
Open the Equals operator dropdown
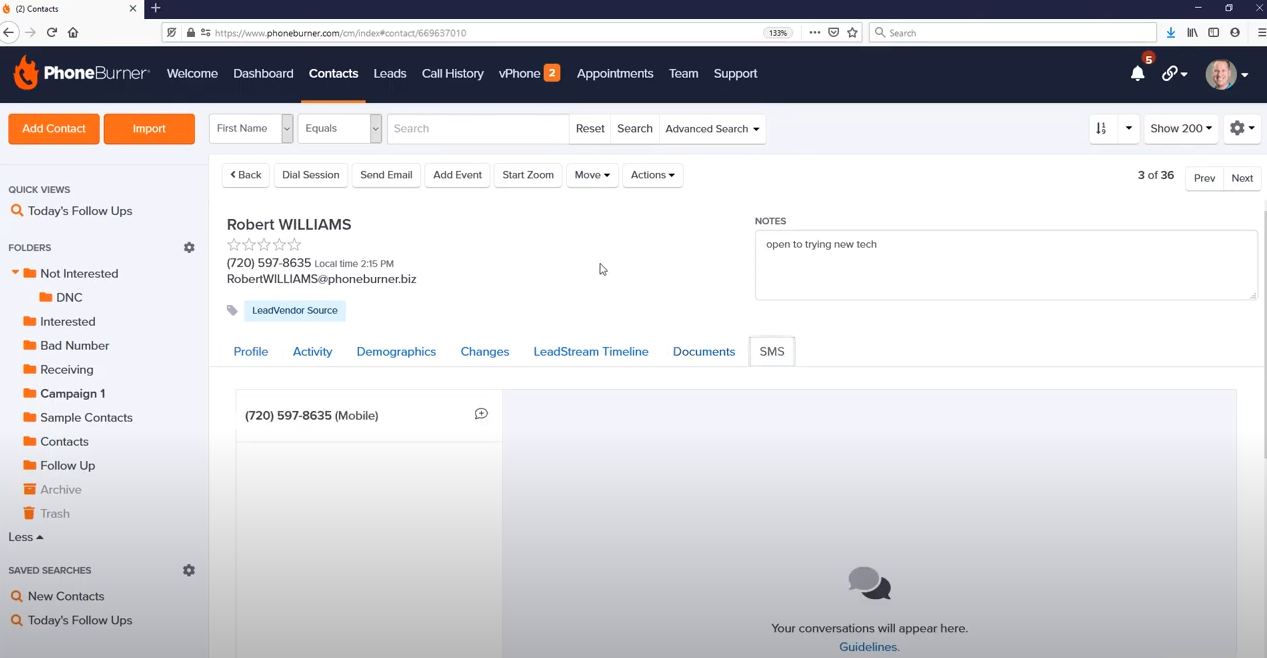[340, 128]
